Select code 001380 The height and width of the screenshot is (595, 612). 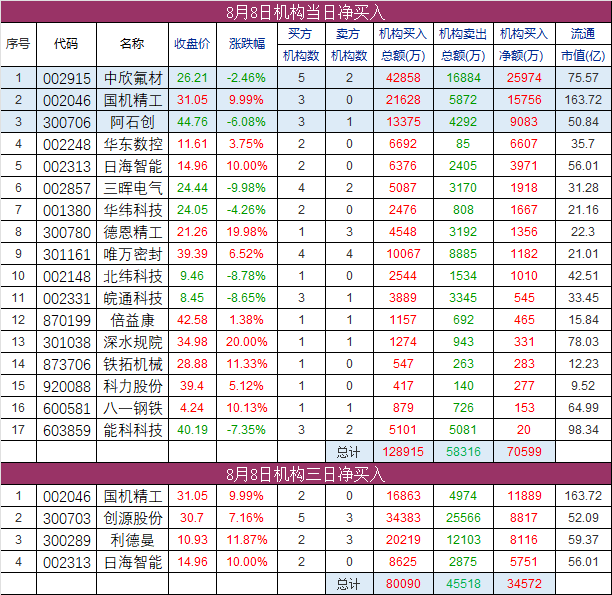click(x=67, y=210)
